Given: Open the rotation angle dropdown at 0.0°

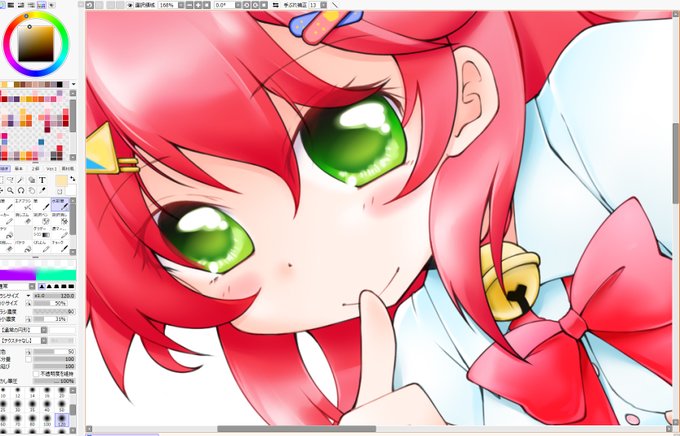Looking at the screenshot, I should click(x=238, y=5).
